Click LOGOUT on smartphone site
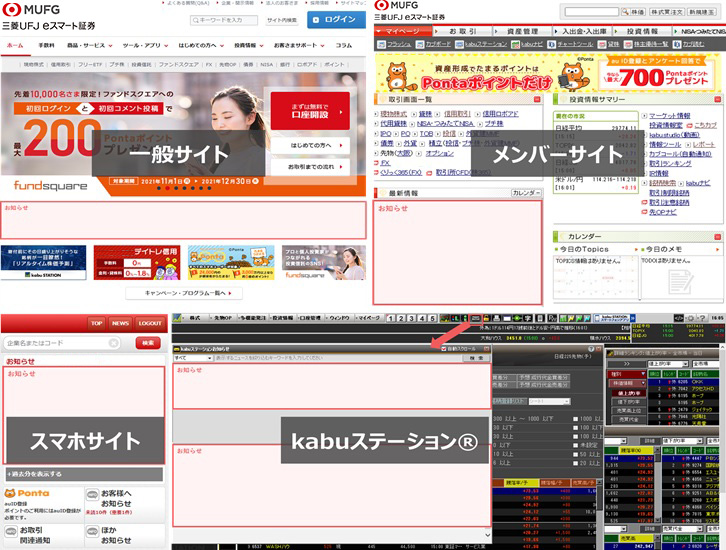 [x=150, y=323]
